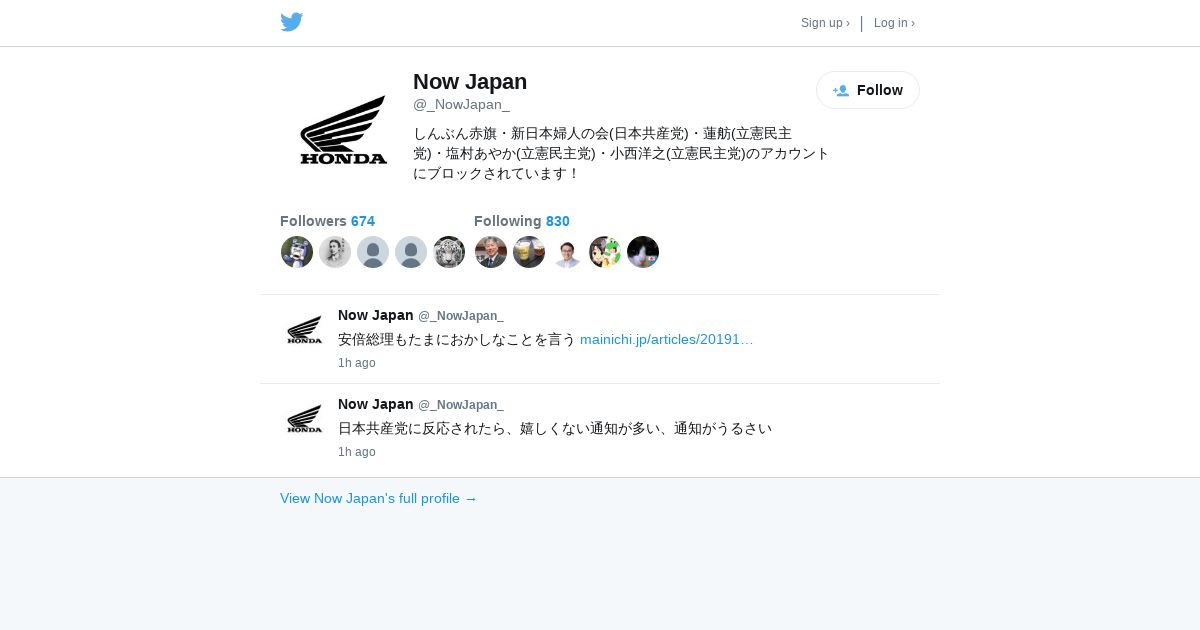Select the white tiger follower avatar

(x=449, y=252)
